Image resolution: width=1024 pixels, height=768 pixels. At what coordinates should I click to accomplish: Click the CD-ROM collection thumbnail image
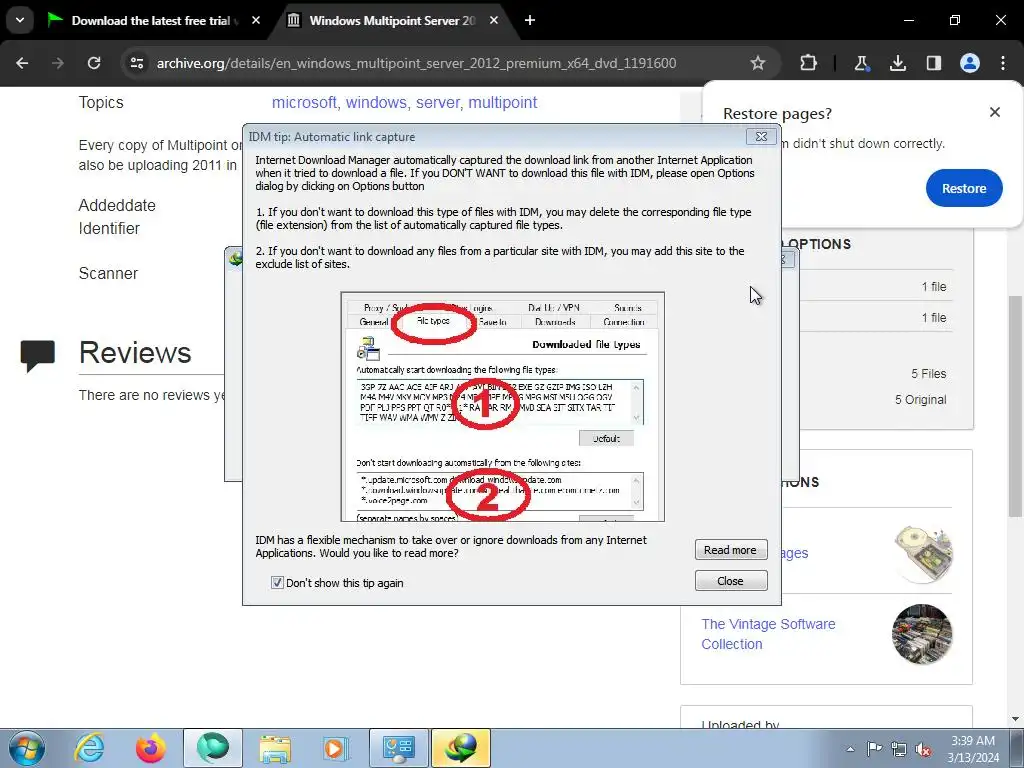923,554
